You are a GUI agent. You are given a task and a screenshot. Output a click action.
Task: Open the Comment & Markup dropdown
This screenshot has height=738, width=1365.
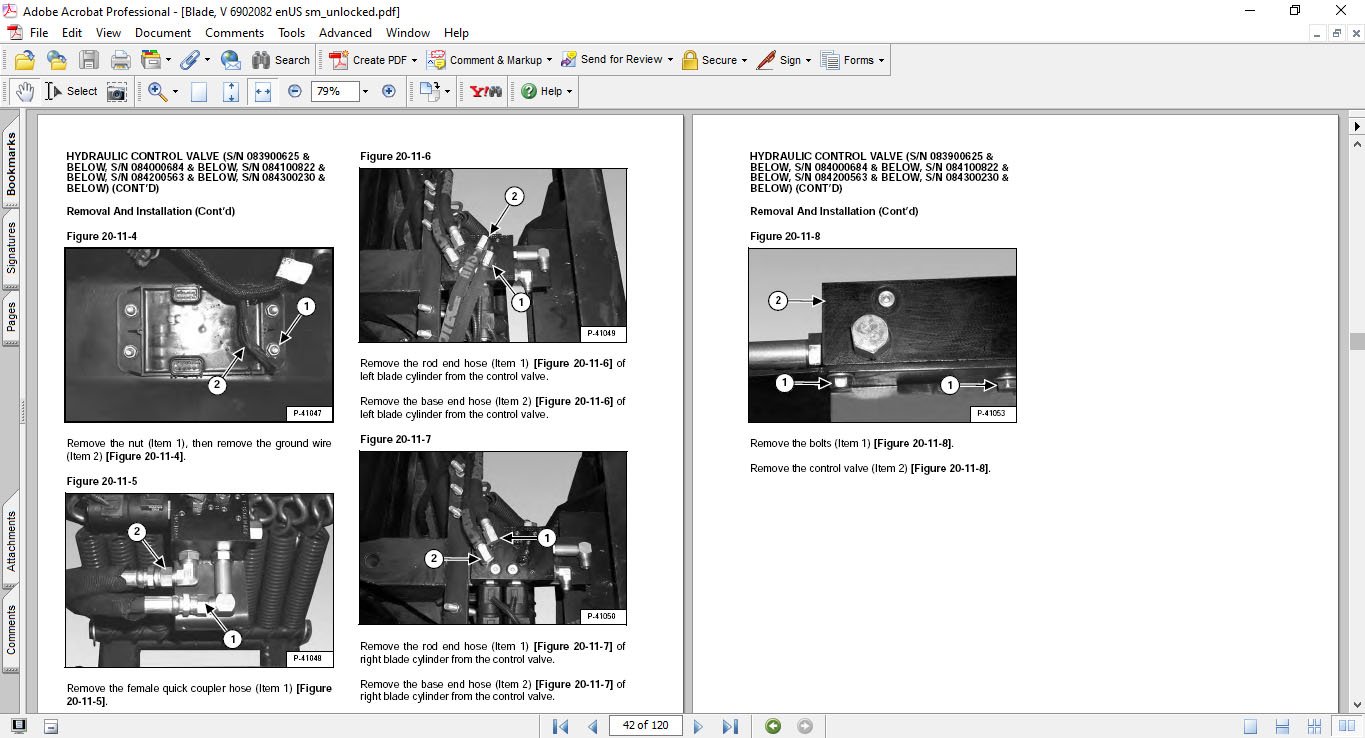pyautogui.click(x=489, y=60)
